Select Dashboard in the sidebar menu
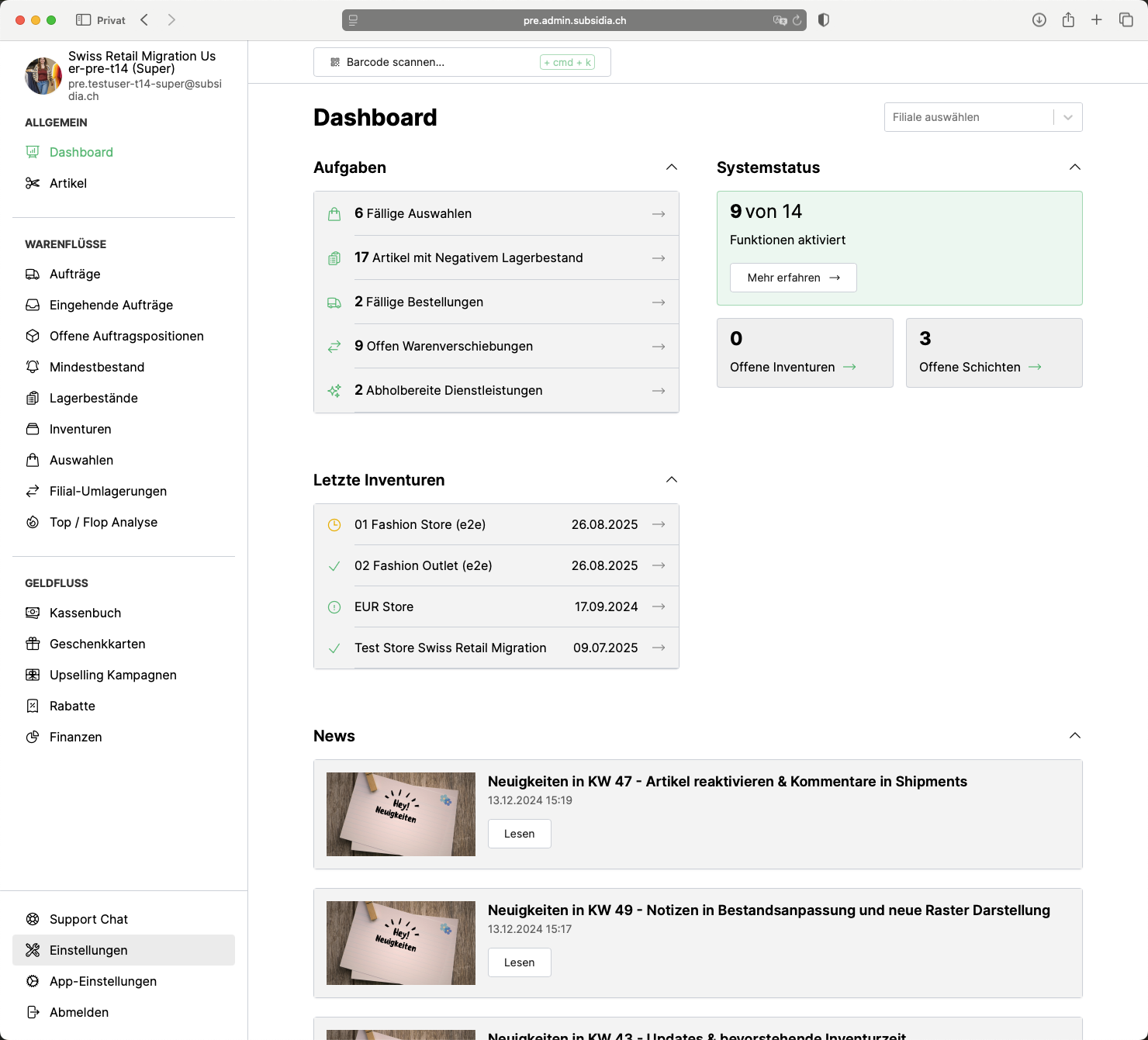This screenshot has width=1148, height=1040. 81,152
